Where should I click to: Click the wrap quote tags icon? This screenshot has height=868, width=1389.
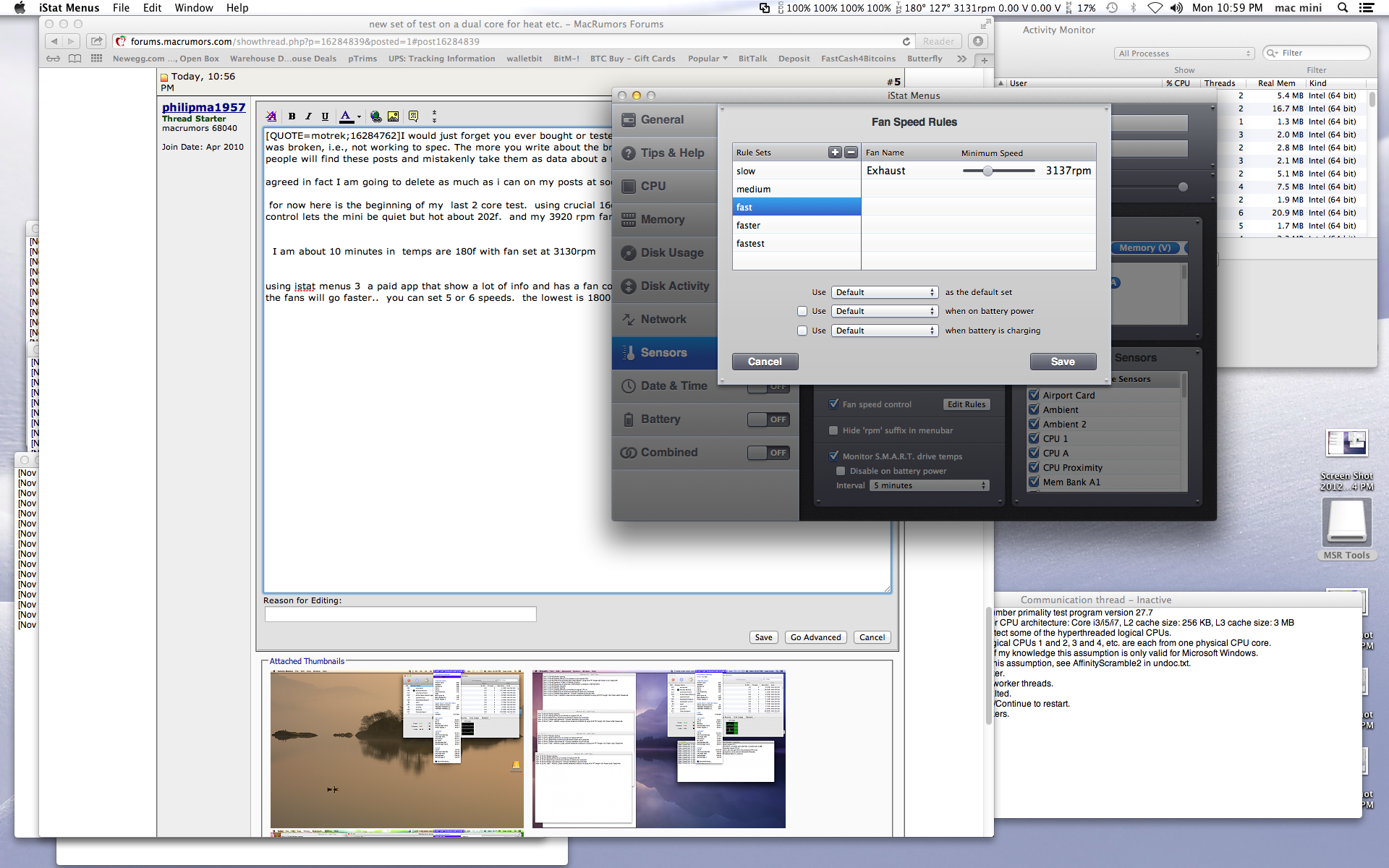[x=413, y=116]
